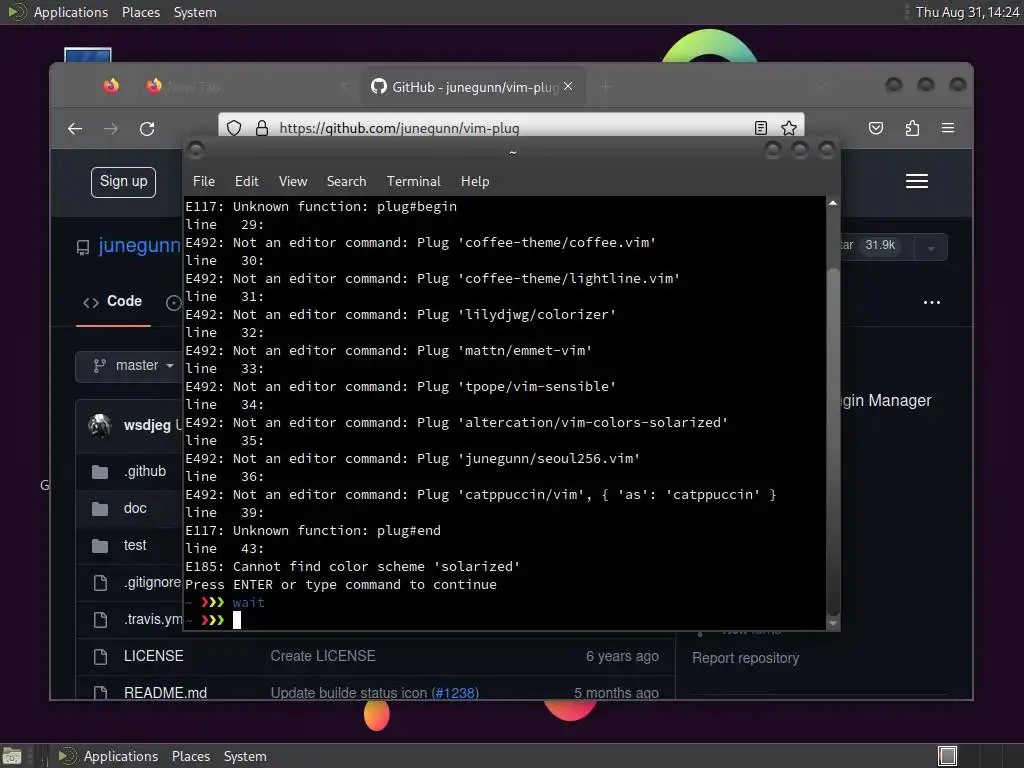1024x768 pixels.
Task: Open a new Firefox tab
Action: pos(605,86)
